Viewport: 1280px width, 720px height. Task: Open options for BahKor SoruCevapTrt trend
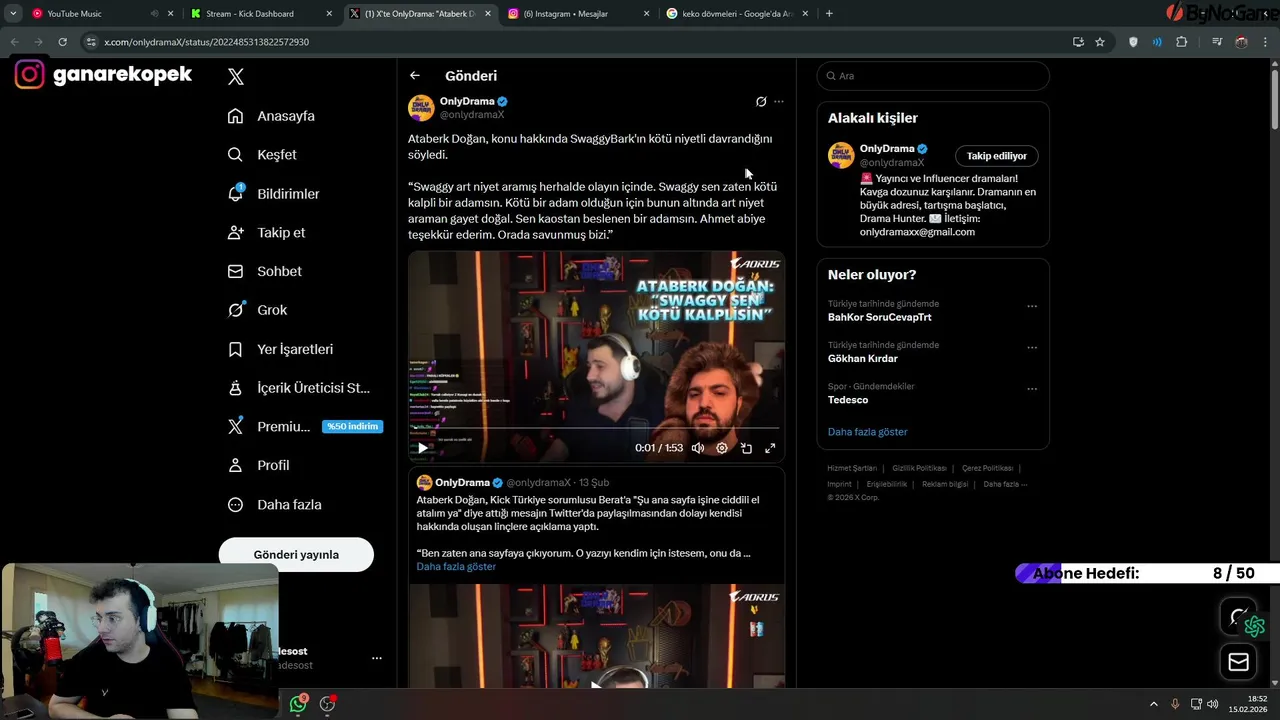[x=1032, y=306]
